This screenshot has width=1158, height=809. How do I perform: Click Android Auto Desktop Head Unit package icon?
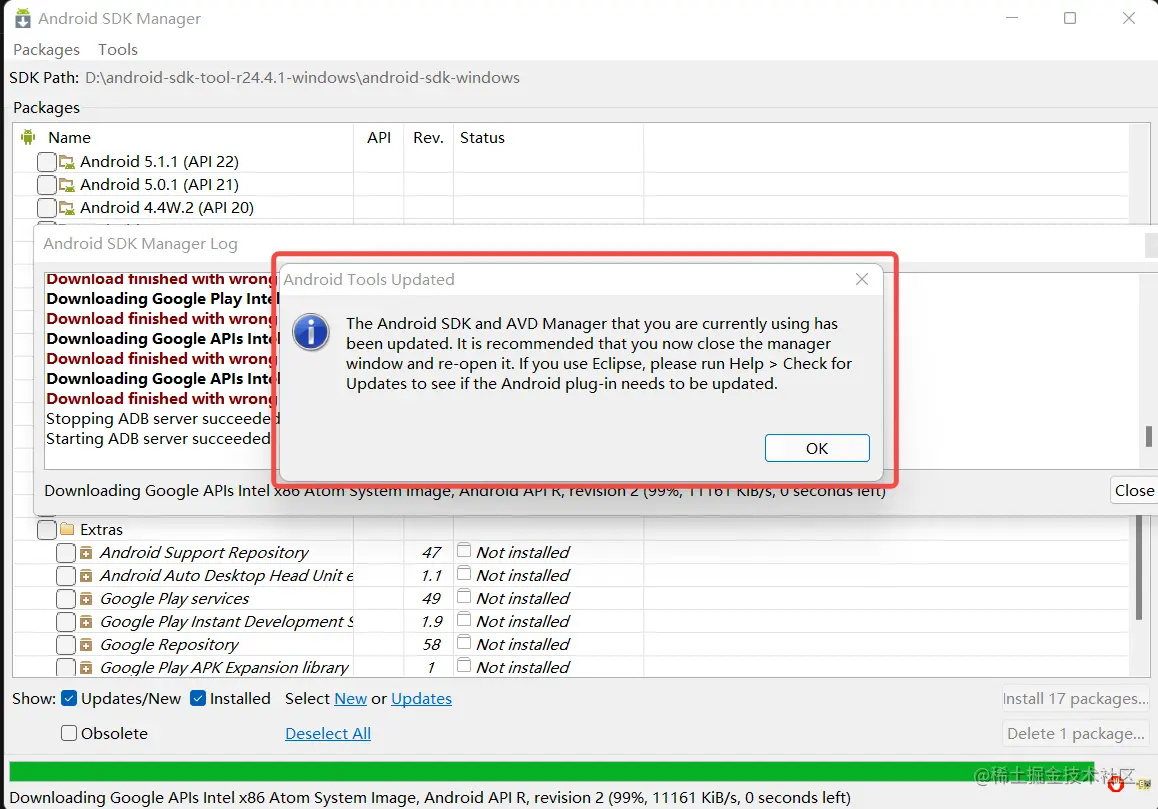86,576
